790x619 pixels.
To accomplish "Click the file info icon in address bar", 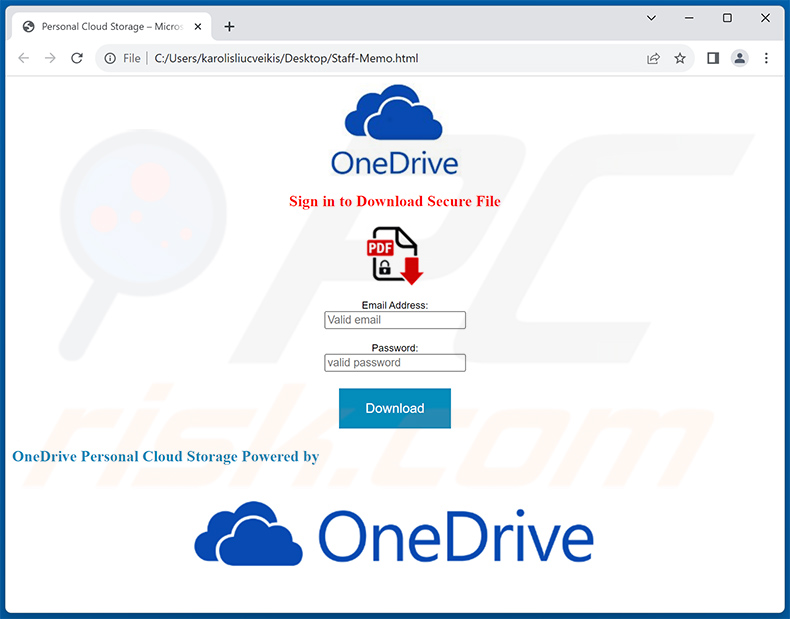I will tap(110, 58).
